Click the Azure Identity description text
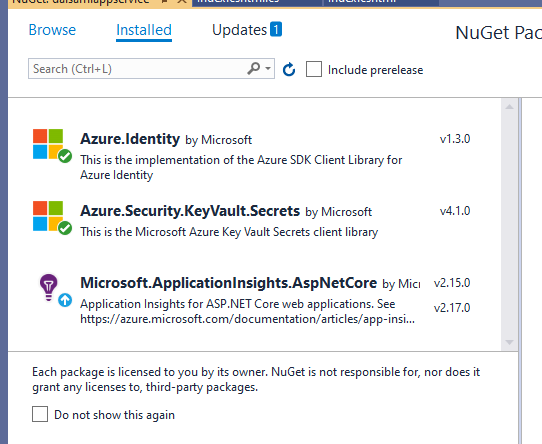 tap(241, 168)
